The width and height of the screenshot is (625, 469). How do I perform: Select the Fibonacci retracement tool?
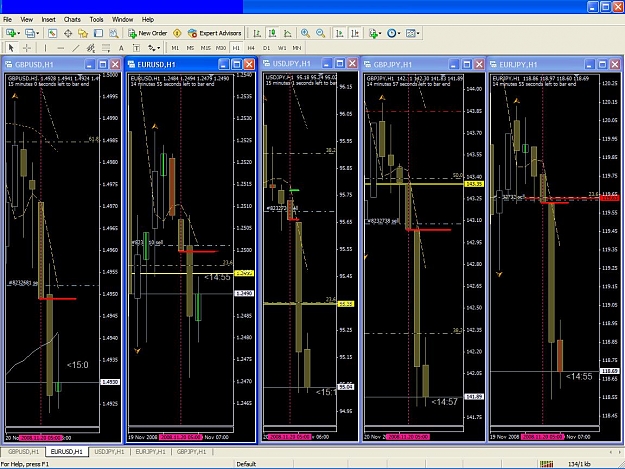[106, 48]
